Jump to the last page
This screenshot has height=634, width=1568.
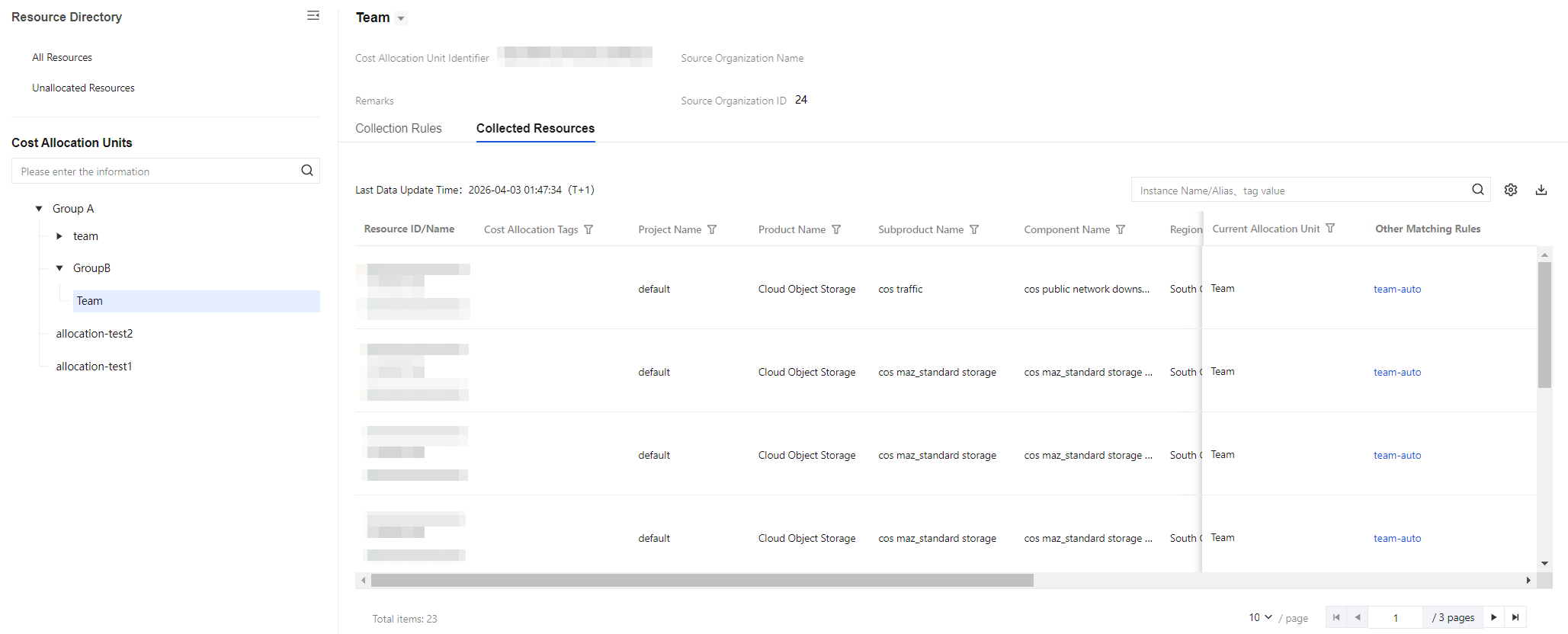click(x=1515, y=617)
